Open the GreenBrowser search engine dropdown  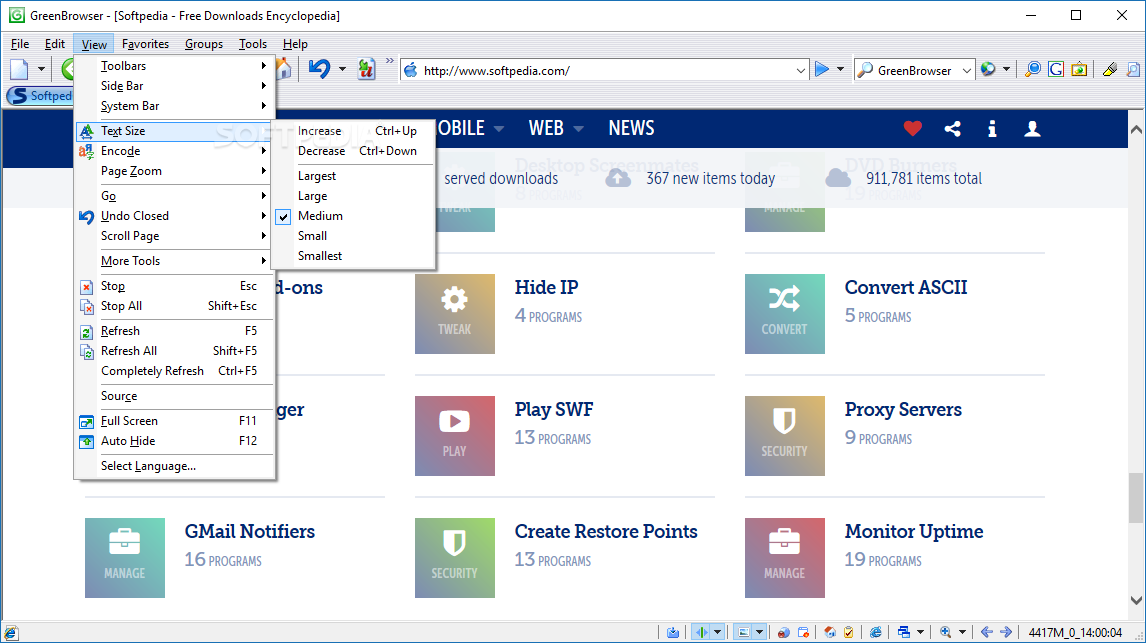966,71
